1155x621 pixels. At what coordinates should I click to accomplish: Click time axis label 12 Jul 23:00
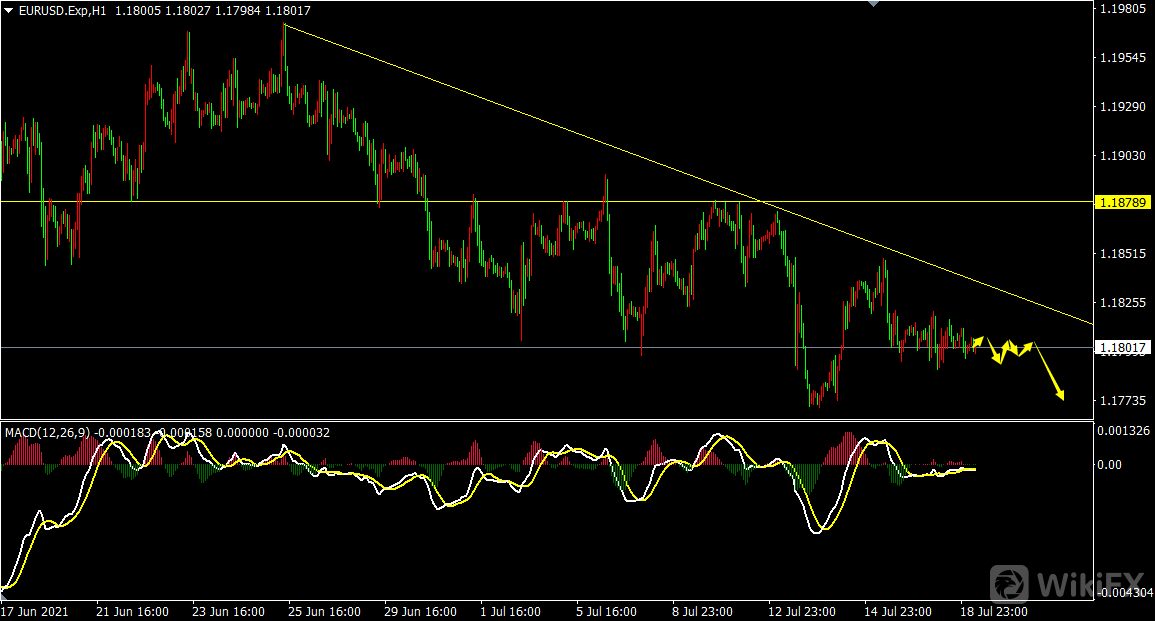click(x=801, y=611)
